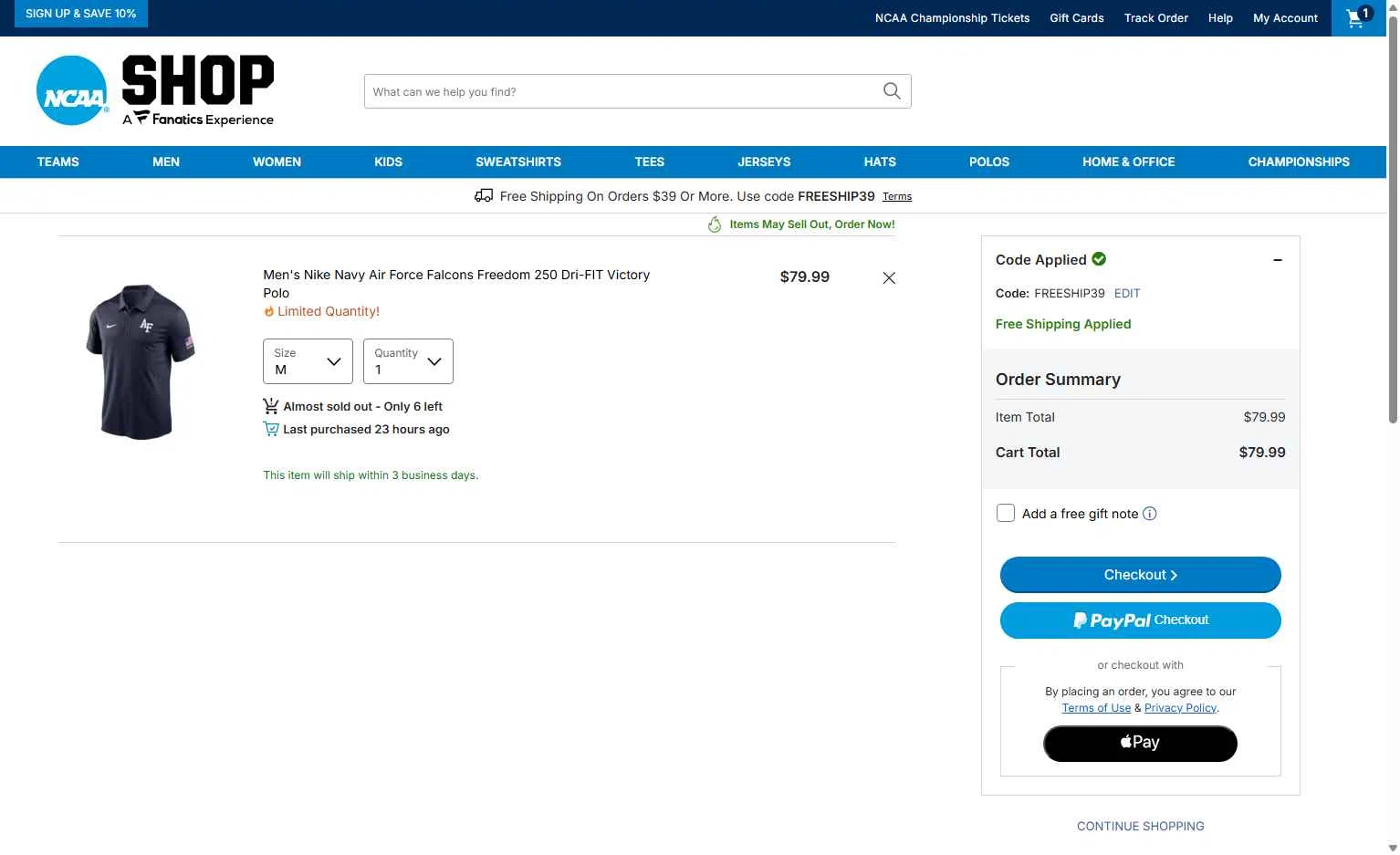Screen dimensions: 1400x855
Task: Open the HATS menu
Action: [x=880, y=162]
